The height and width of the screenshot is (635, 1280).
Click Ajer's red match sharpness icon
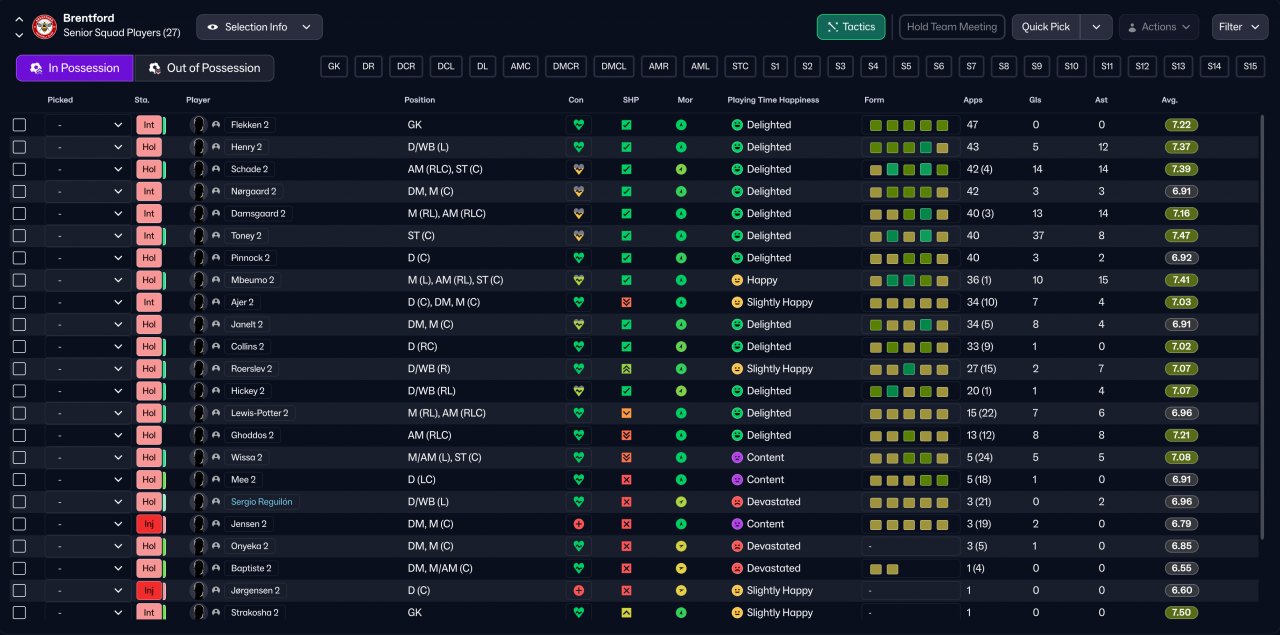click(x=626, y=302)
